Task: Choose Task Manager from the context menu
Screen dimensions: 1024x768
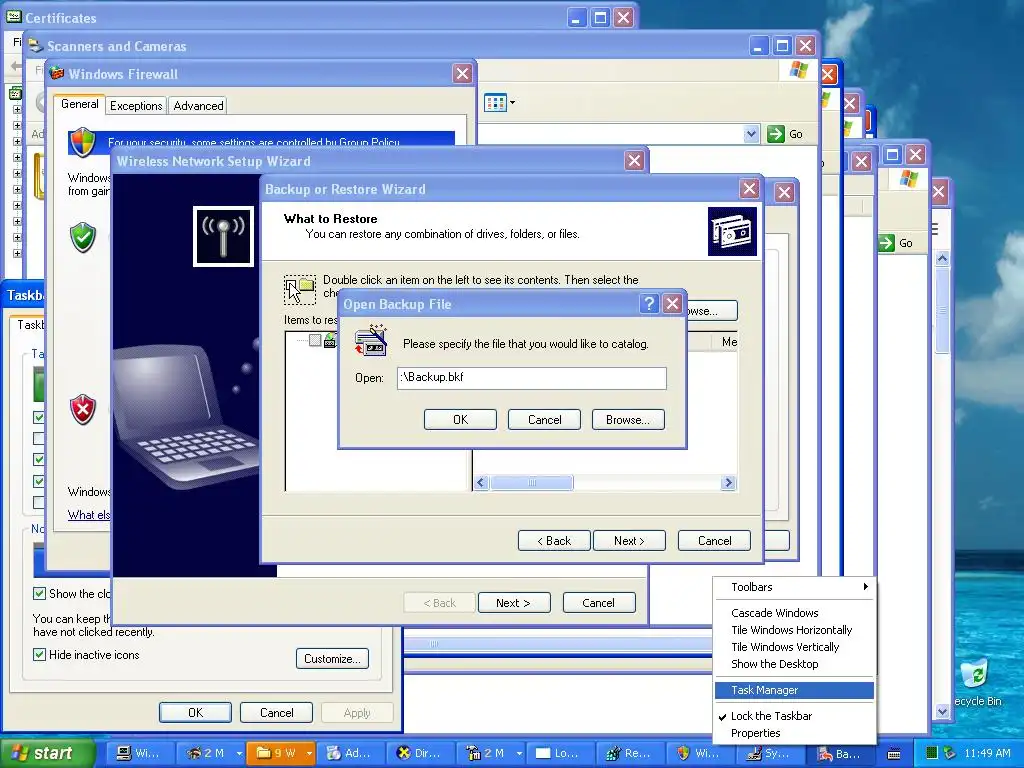Action: pos(794,690)
